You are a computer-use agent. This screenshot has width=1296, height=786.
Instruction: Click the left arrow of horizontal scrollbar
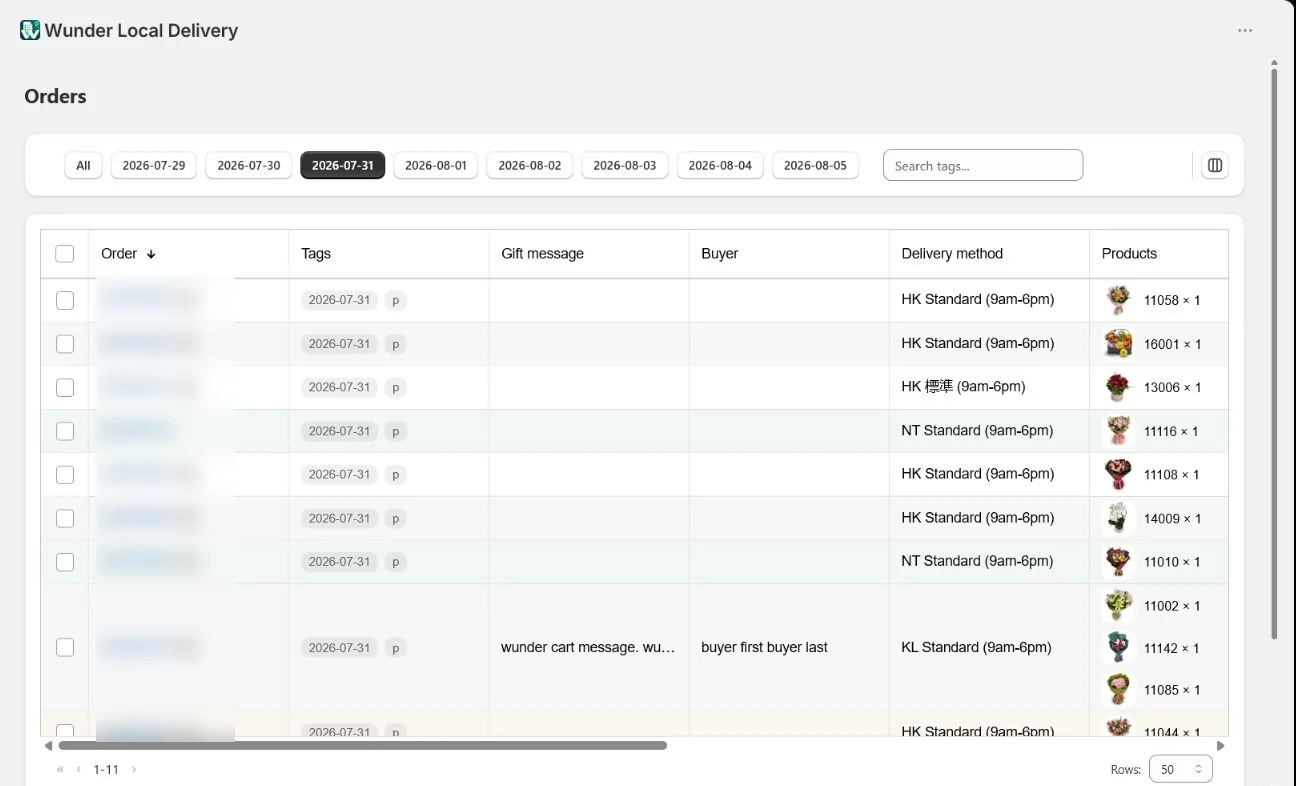48,746
